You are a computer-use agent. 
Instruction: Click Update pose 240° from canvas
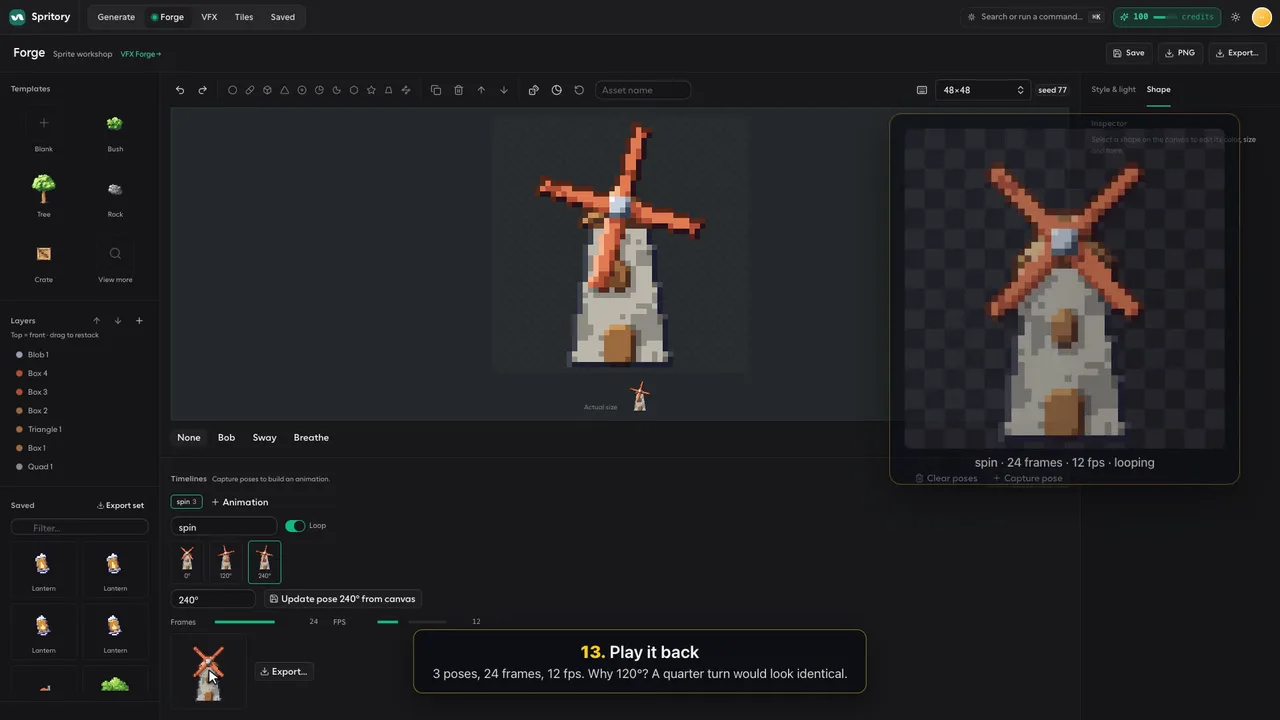tap(343, 599)
